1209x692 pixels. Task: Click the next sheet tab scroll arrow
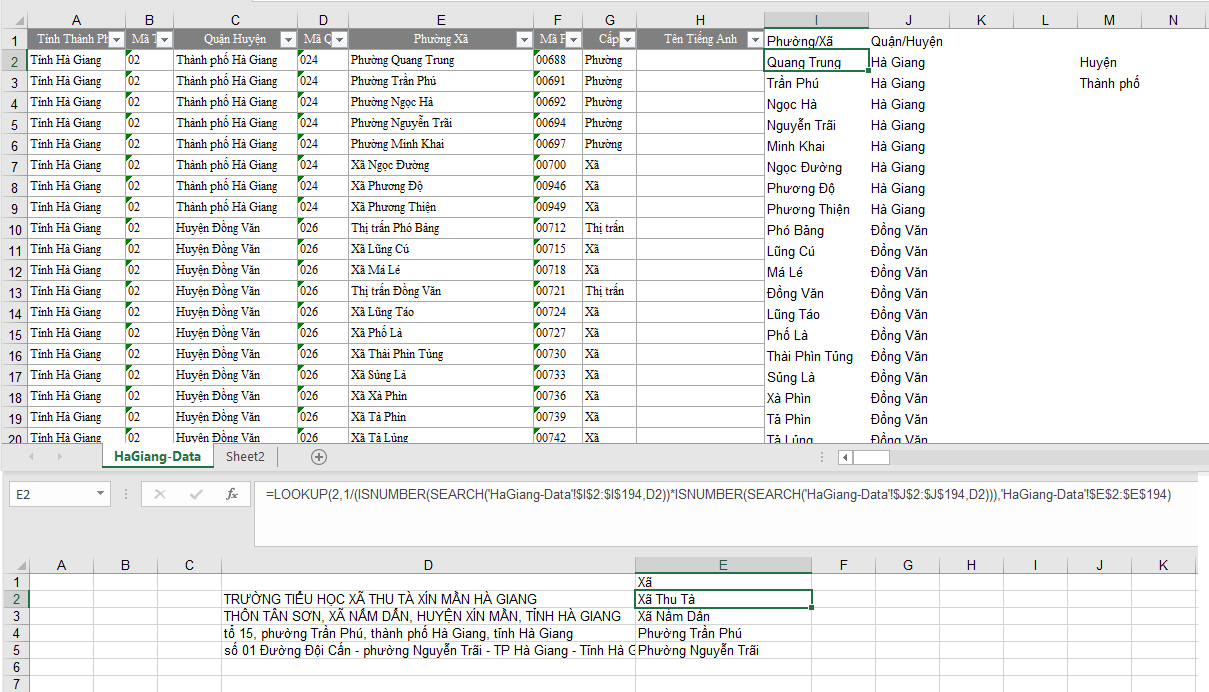click(58, 457)
